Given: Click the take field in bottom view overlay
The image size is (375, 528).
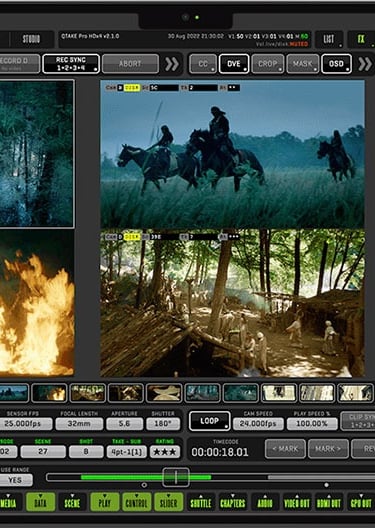Looking at the screenshot, I should [x=202, y=237].
